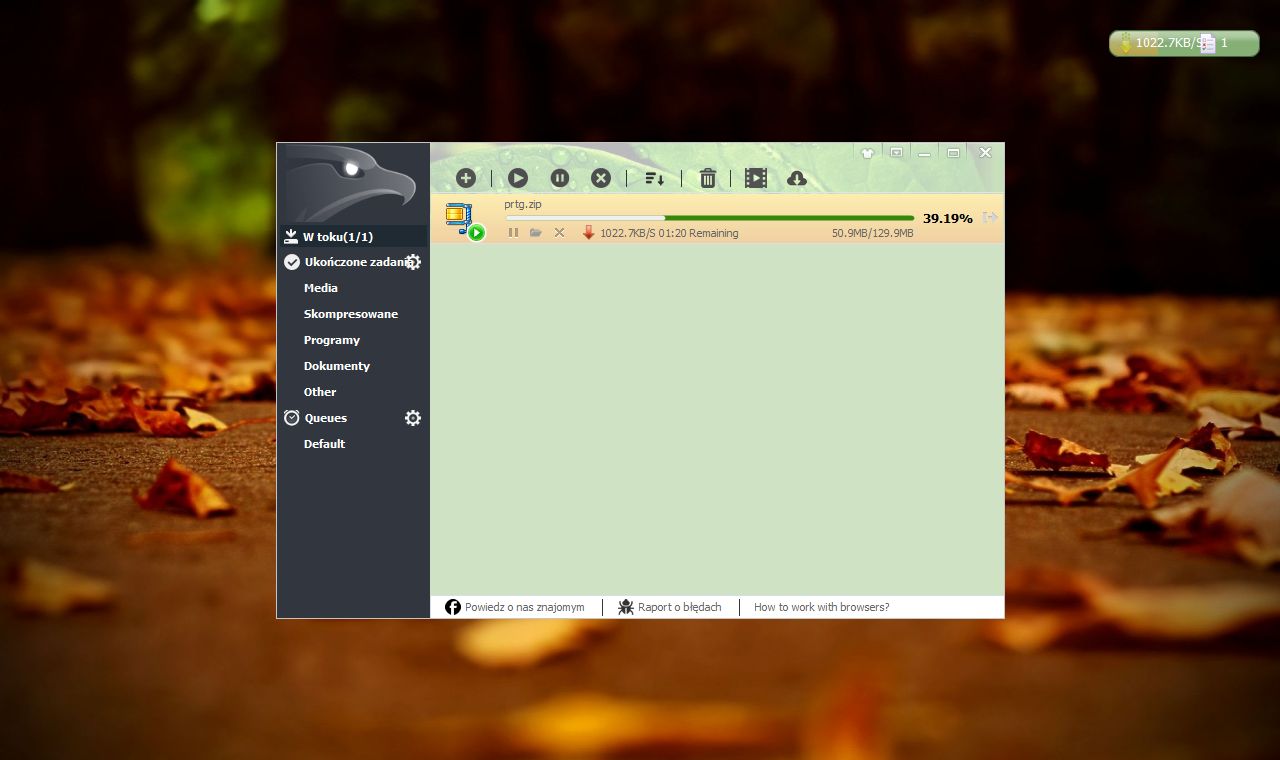Click the prtg.zip file name
Viewport: 1280px width, 760px height.
523,204
